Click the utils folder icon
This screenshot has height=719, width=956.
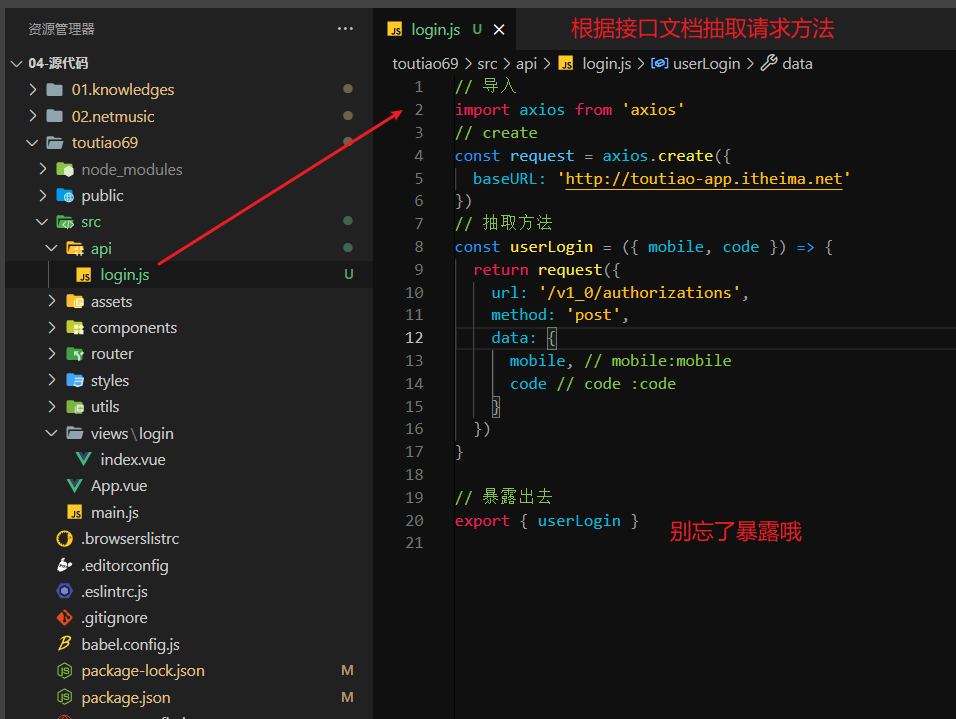pyautogui.click(x=74, y=406)
